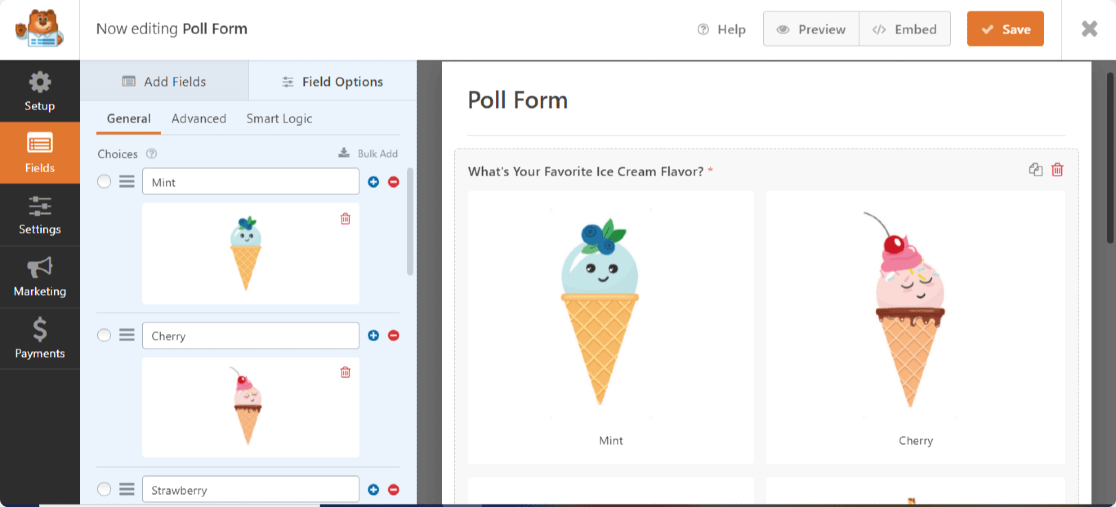Click the Mint choice drag handle
The height and width of the screenshot is (507, 1116).
point(127,182)
